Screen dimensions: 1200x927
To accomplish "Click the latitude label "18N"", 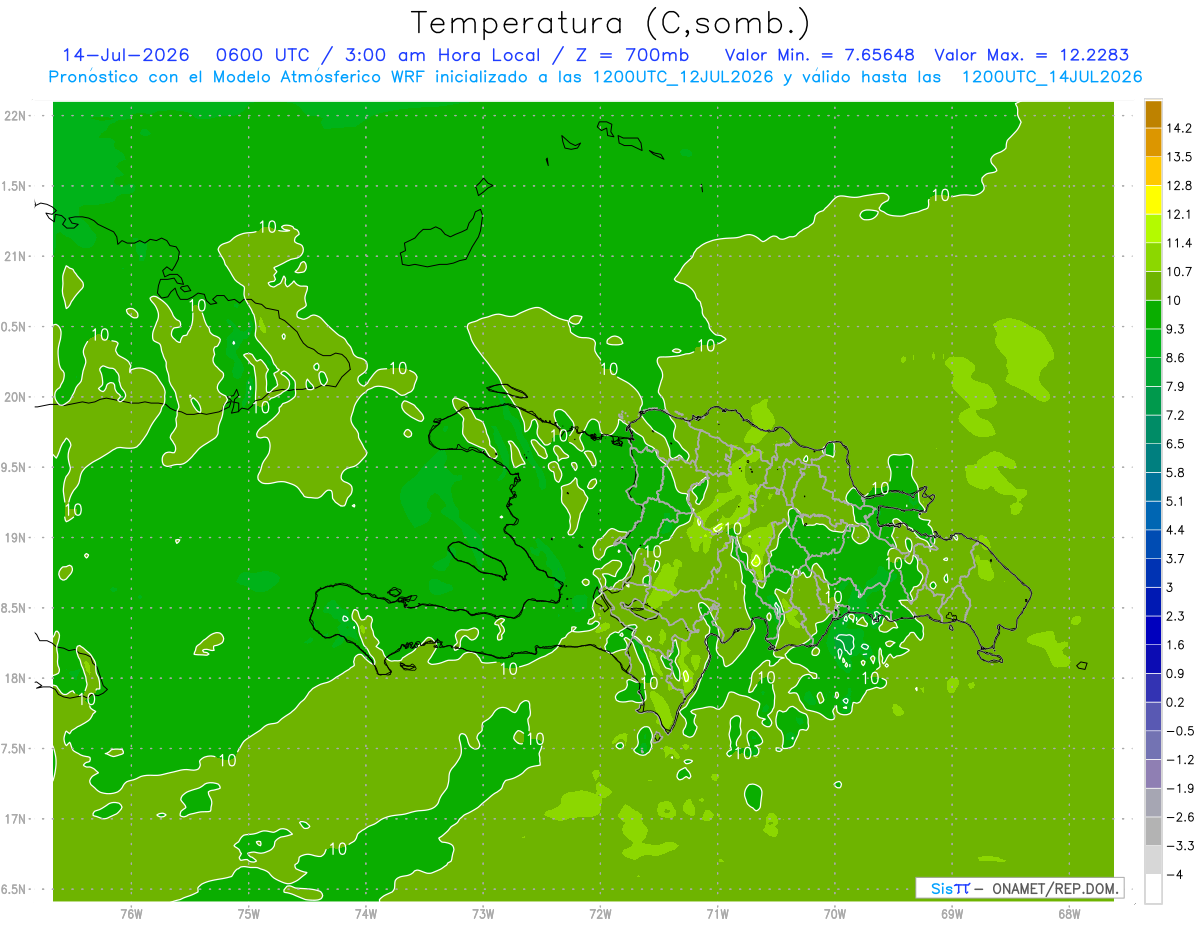I will (x=16, y=679).
